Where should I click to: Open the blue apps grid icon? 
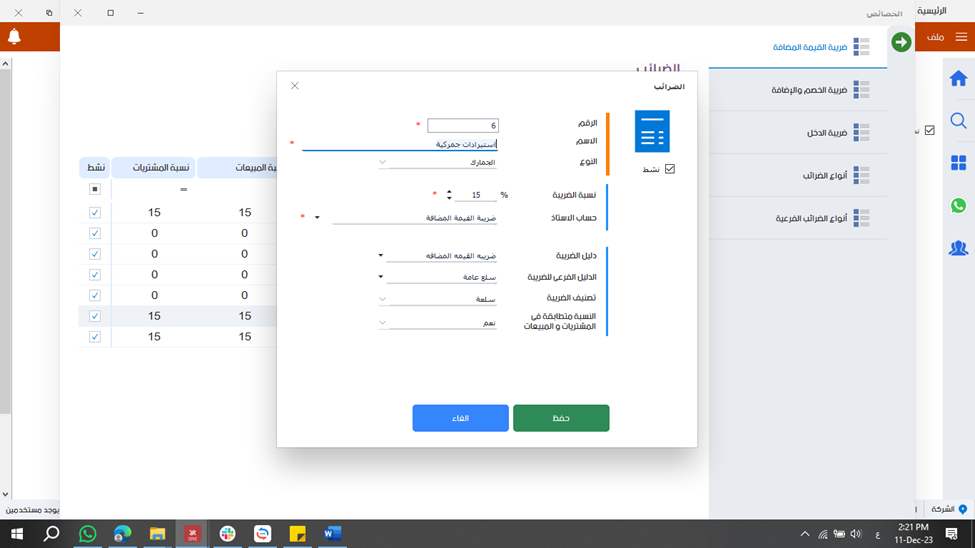point(958,163)
